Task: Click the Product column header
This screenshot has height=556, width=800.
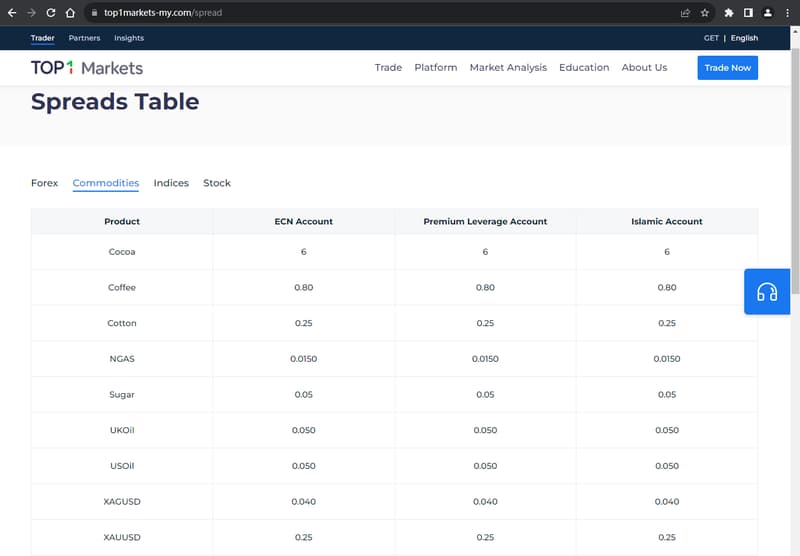Action: coord(122,221)
